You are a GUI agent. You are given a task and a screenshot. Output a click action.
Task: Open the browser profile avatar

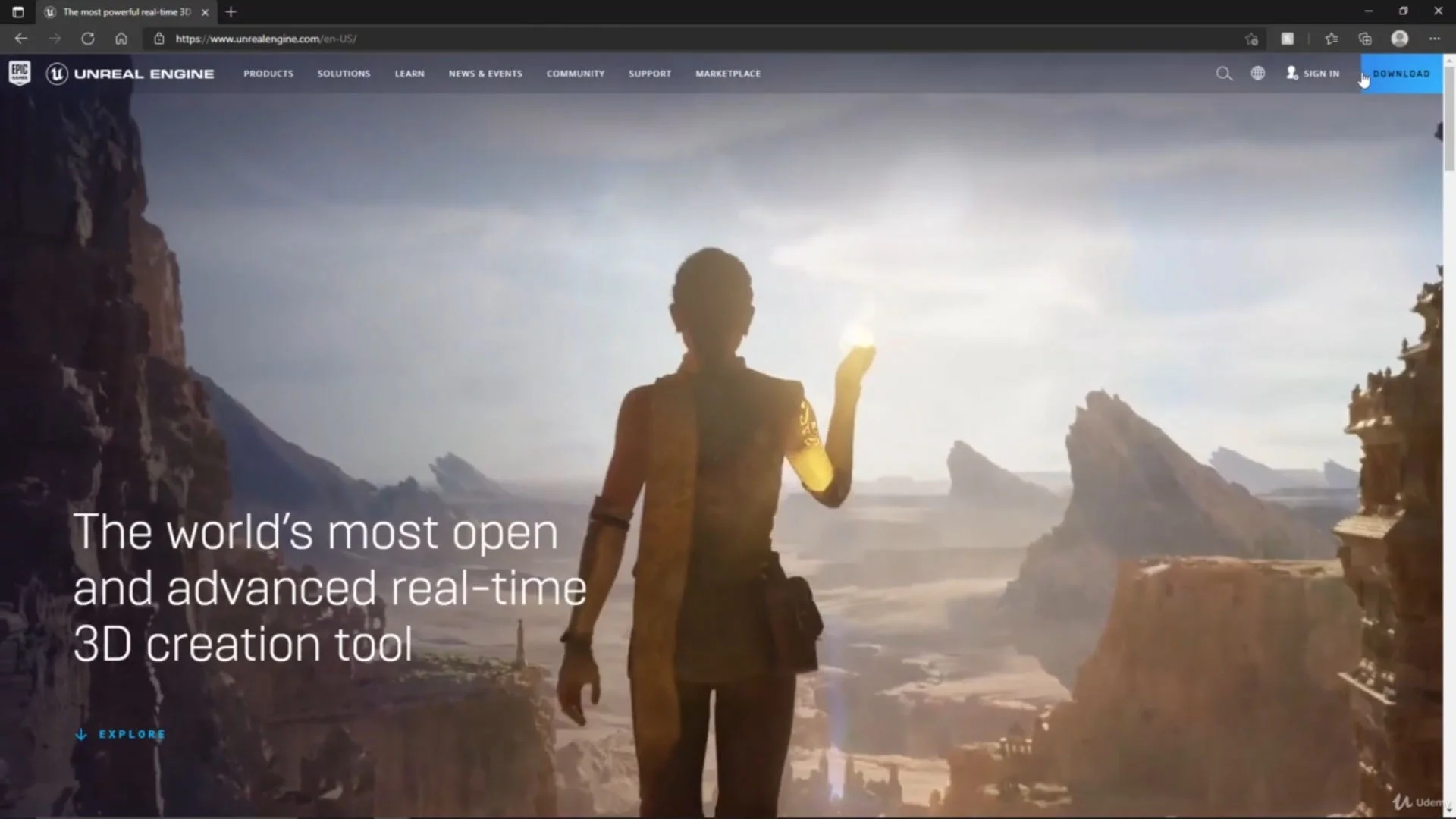(1400, 39)
